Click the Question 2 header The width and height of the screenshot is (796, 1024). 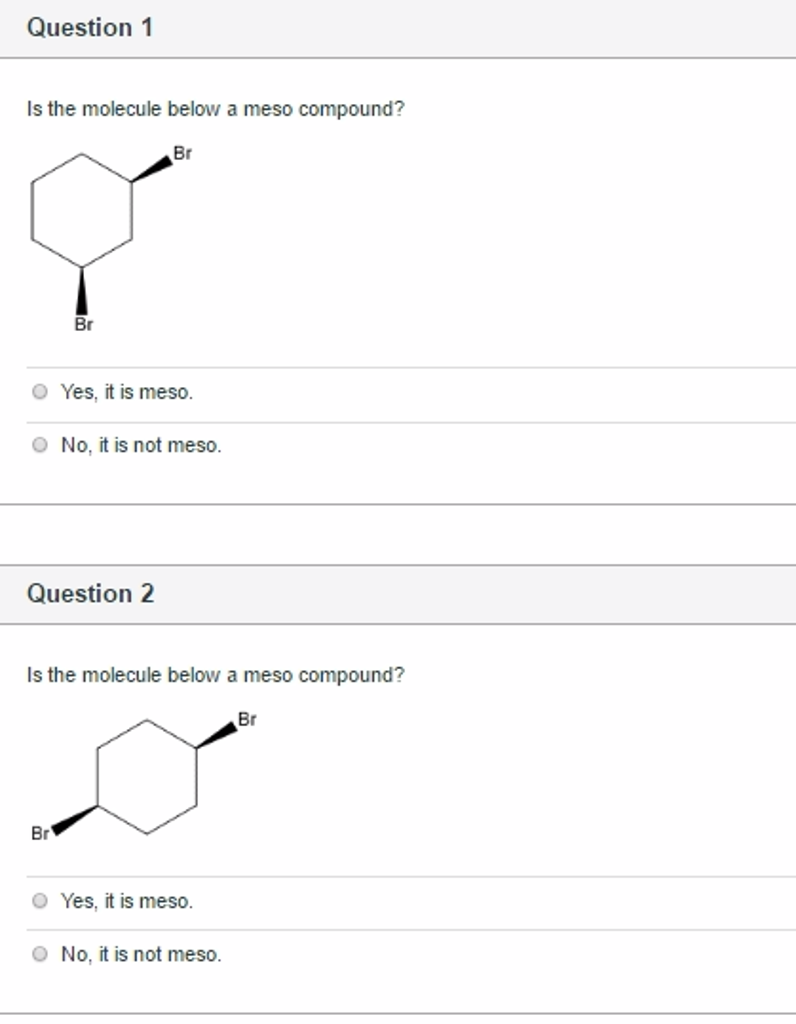click(x=88, y=593)
